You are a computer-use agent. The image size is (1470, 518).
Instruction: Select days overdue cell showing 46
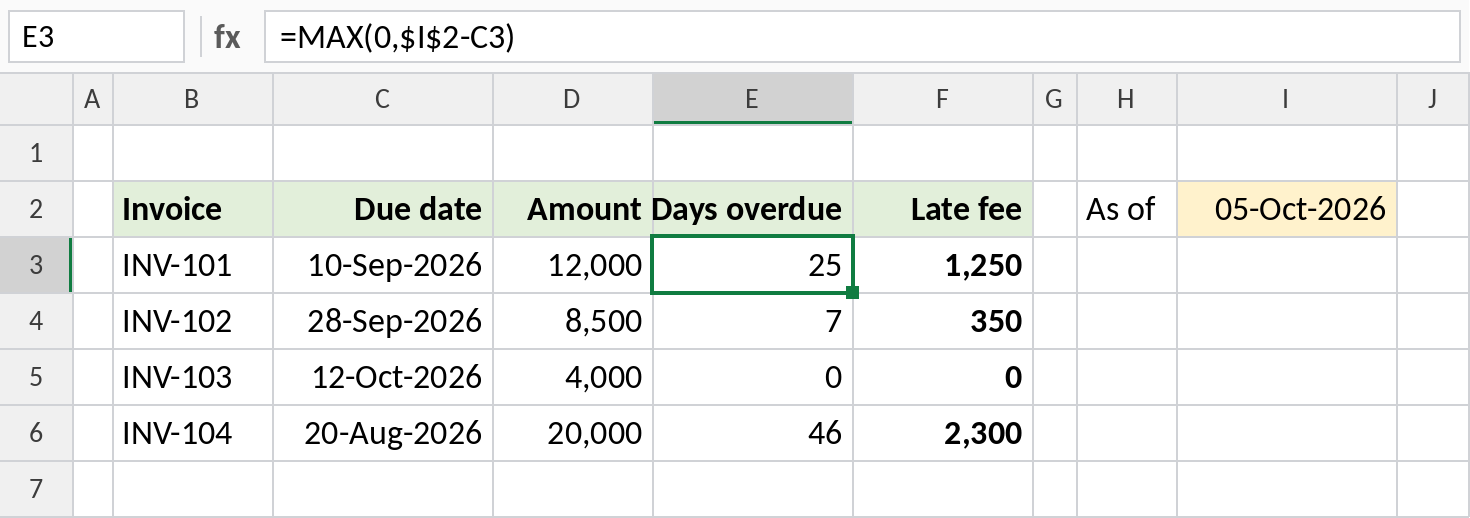753,433
